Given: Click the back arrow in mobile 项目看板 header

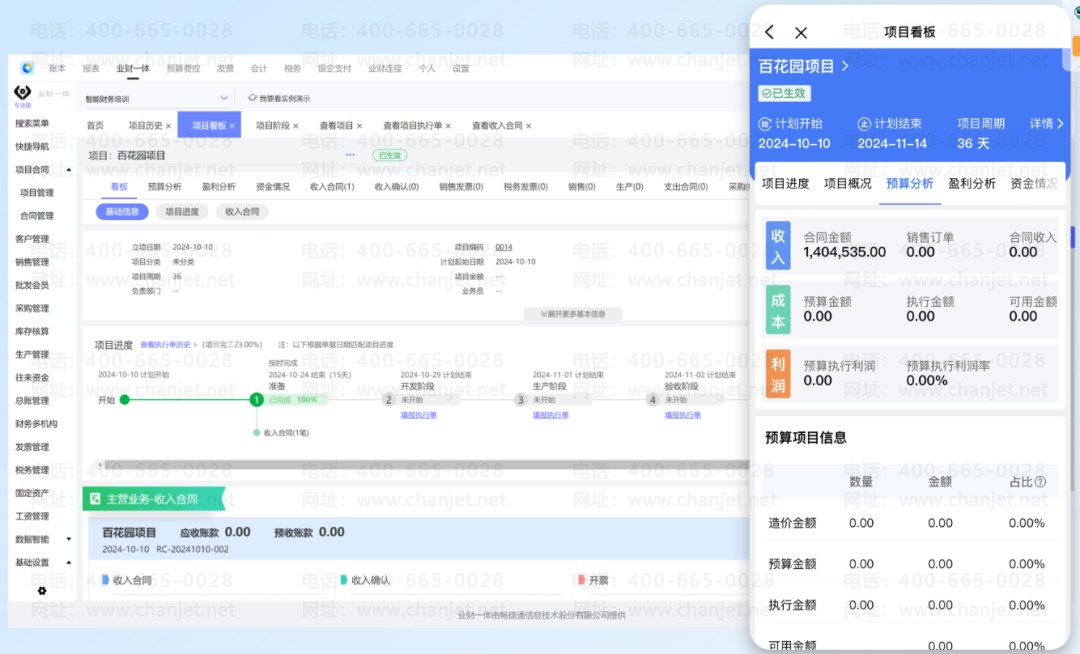Looking at the screenshot, I should coord(769,33).
